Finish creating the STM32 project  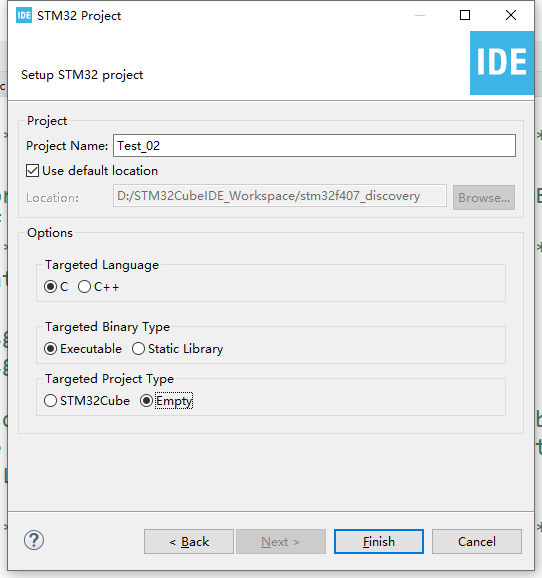379,542
